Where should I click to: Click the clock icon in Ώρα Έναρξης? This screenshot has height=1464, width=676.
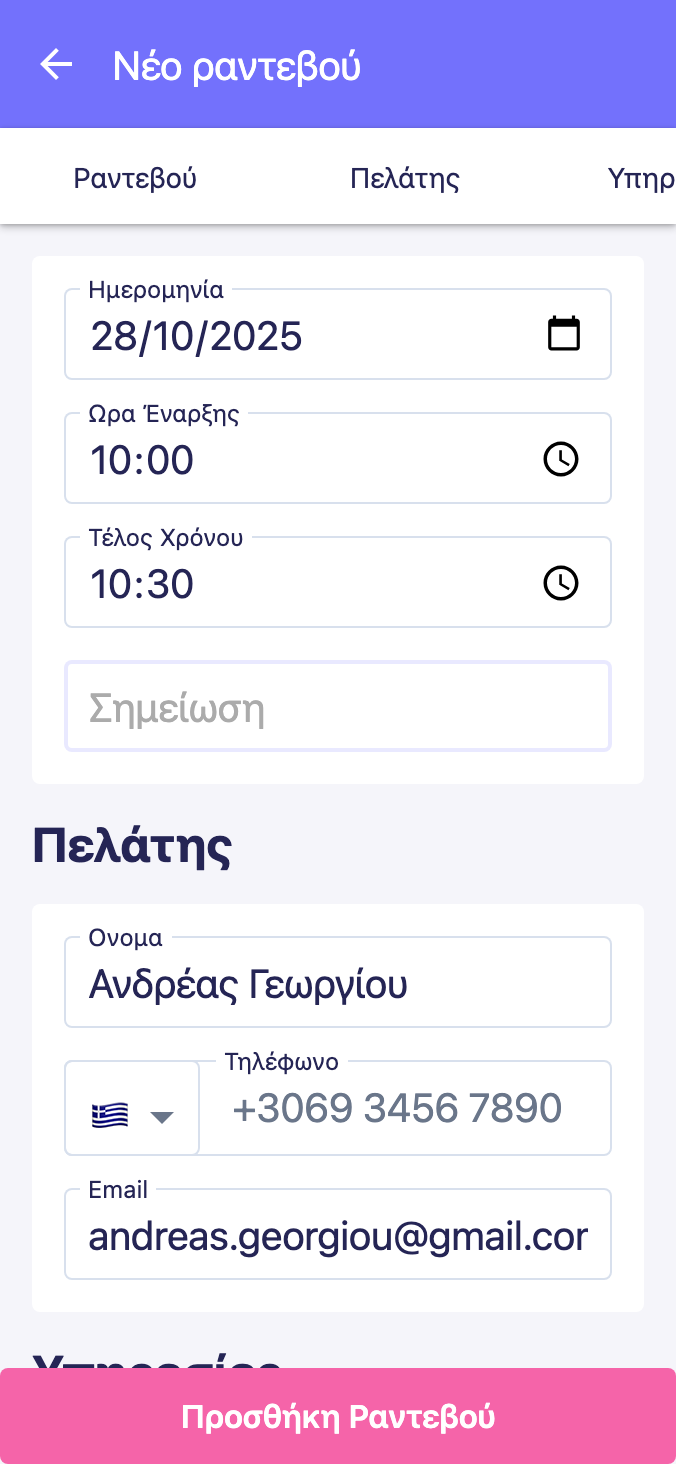click(561, 459)
